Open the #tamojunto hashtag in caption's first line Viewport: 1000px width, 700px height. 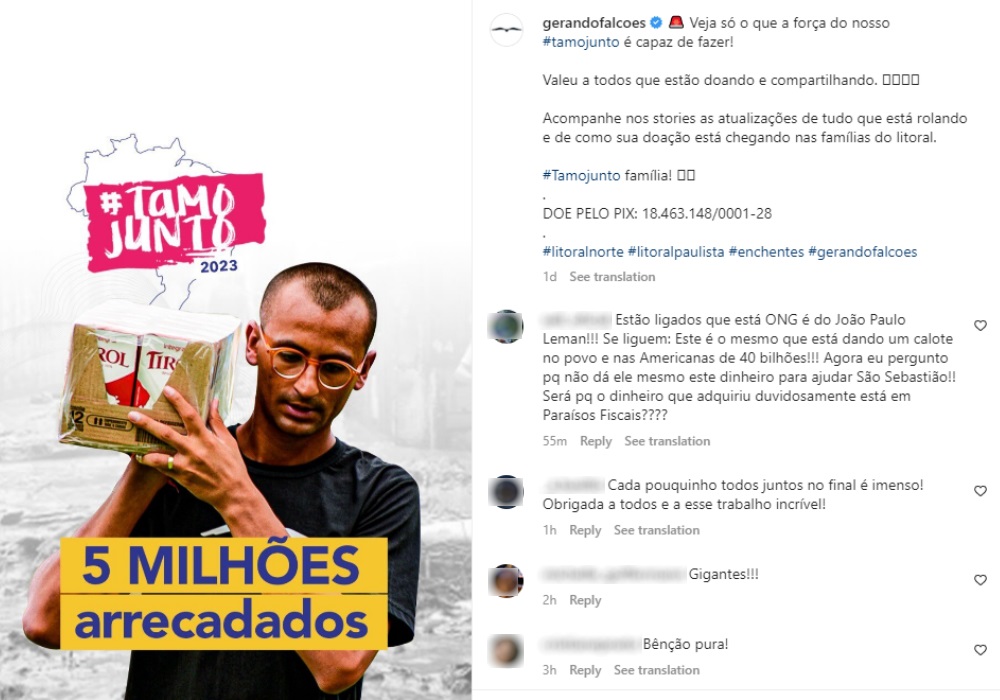[581, 42]
